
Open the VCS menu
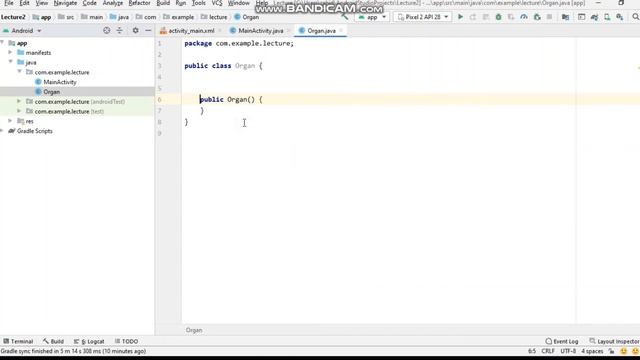click(x=217, y=3)
